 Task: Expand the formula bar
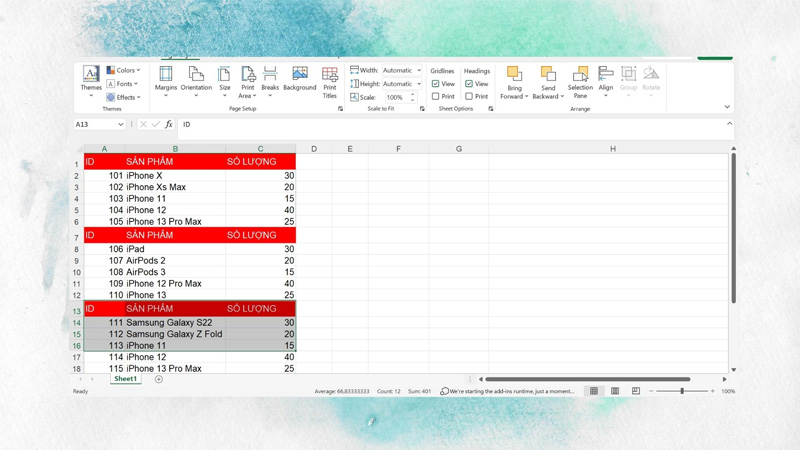(730, 124)
